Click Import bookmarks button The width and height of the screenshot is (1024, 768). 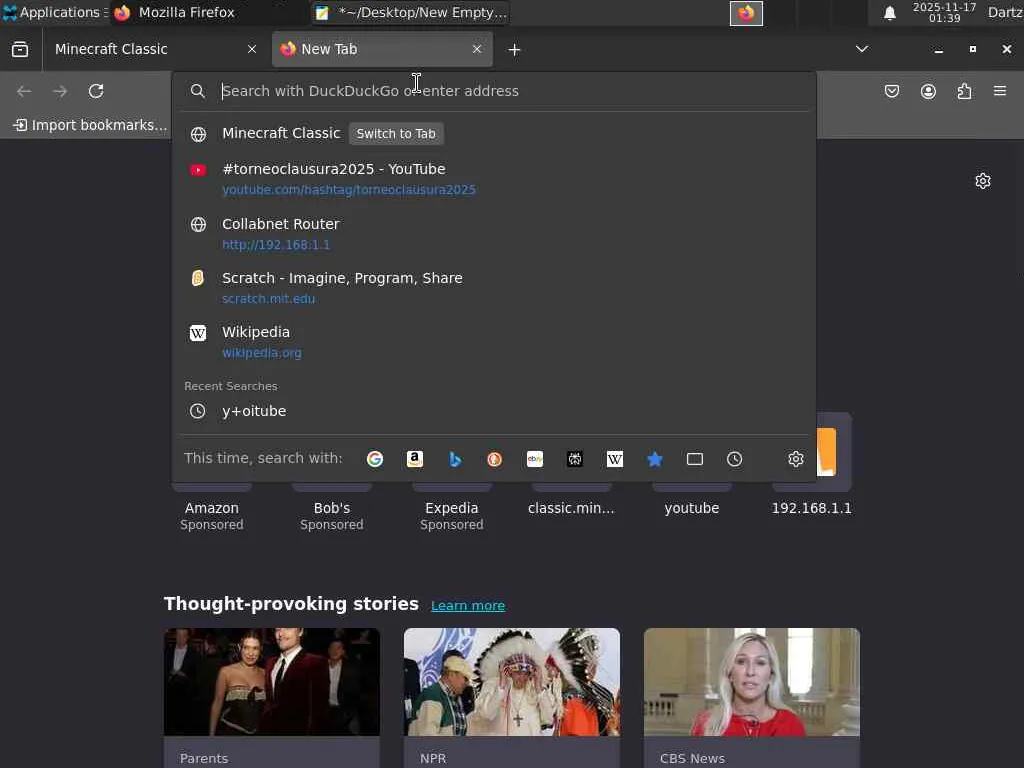click(x=90, y=125)
